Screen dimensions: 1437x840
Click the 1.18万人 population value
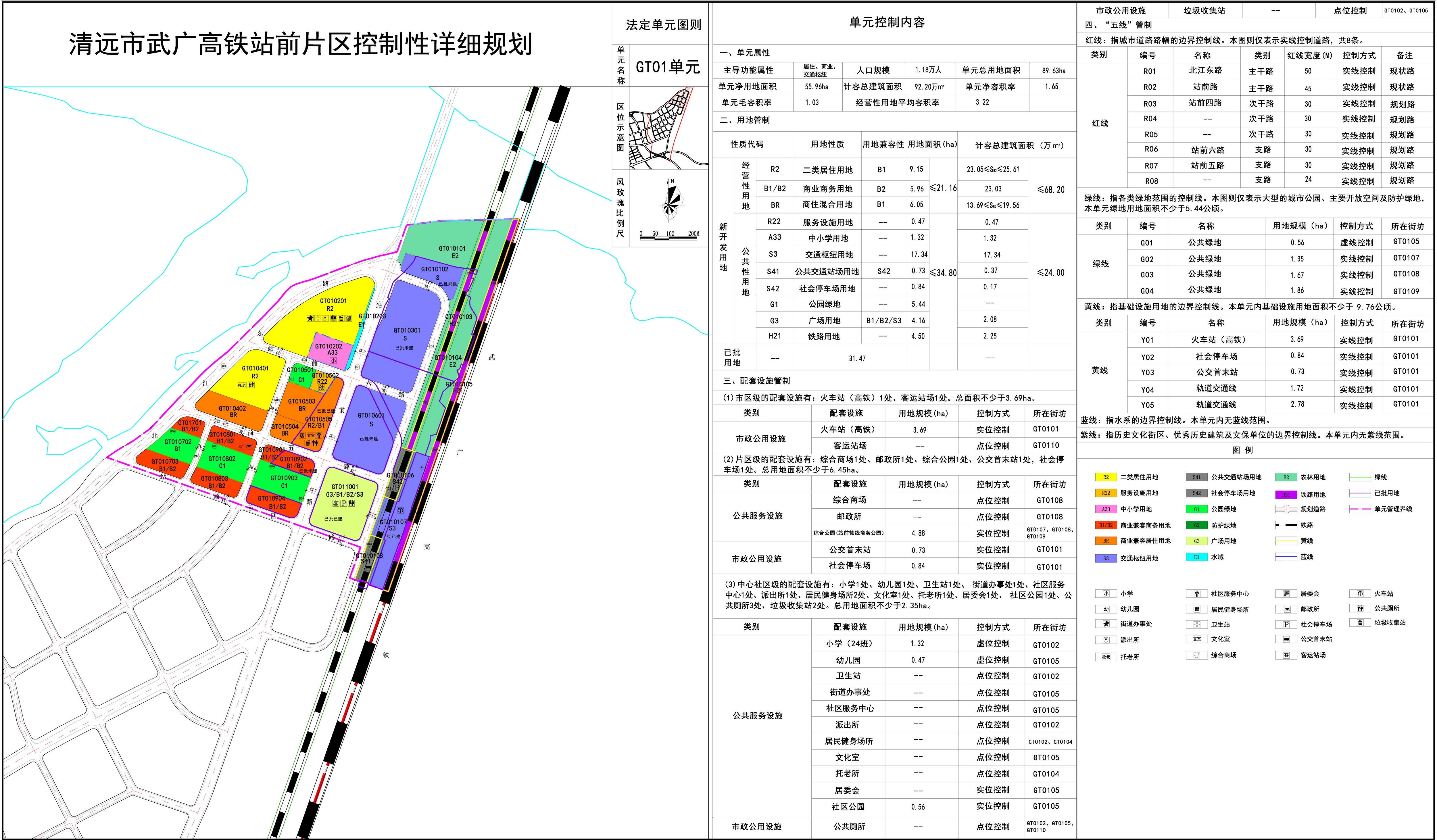(928, 70)
